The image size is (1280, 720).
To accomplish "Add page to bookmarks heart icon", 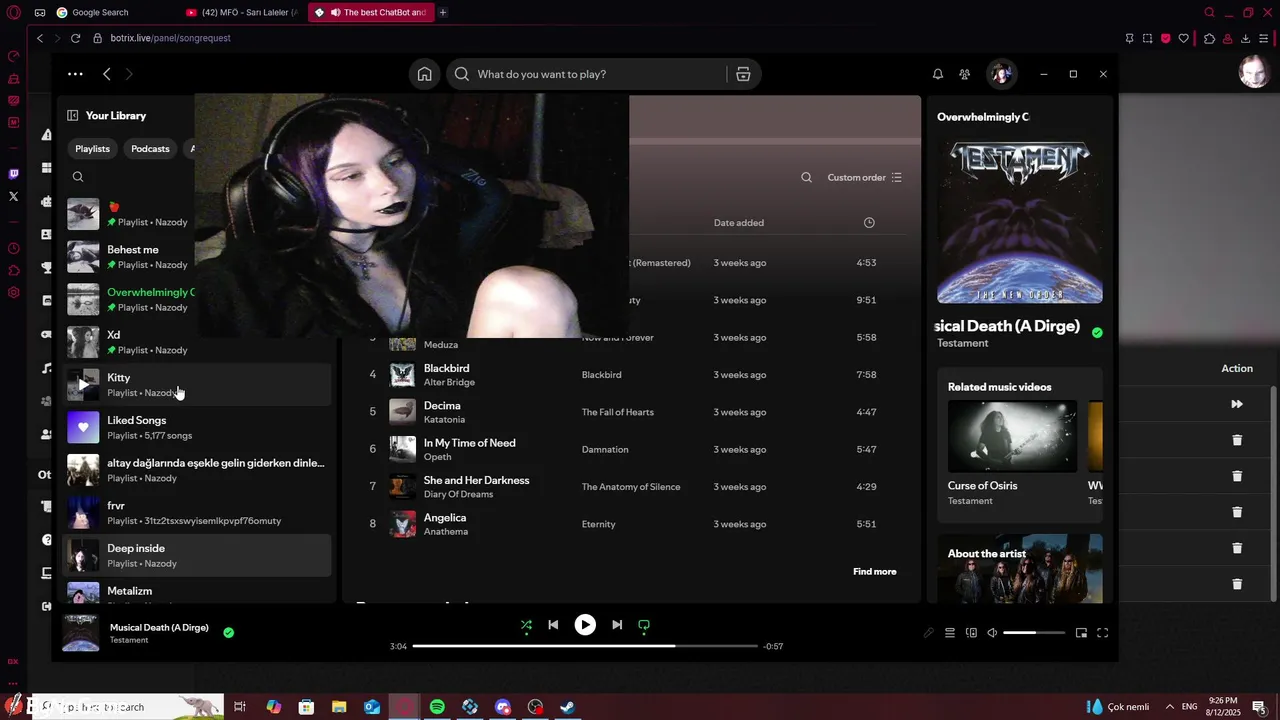I will pos(1184,38).
